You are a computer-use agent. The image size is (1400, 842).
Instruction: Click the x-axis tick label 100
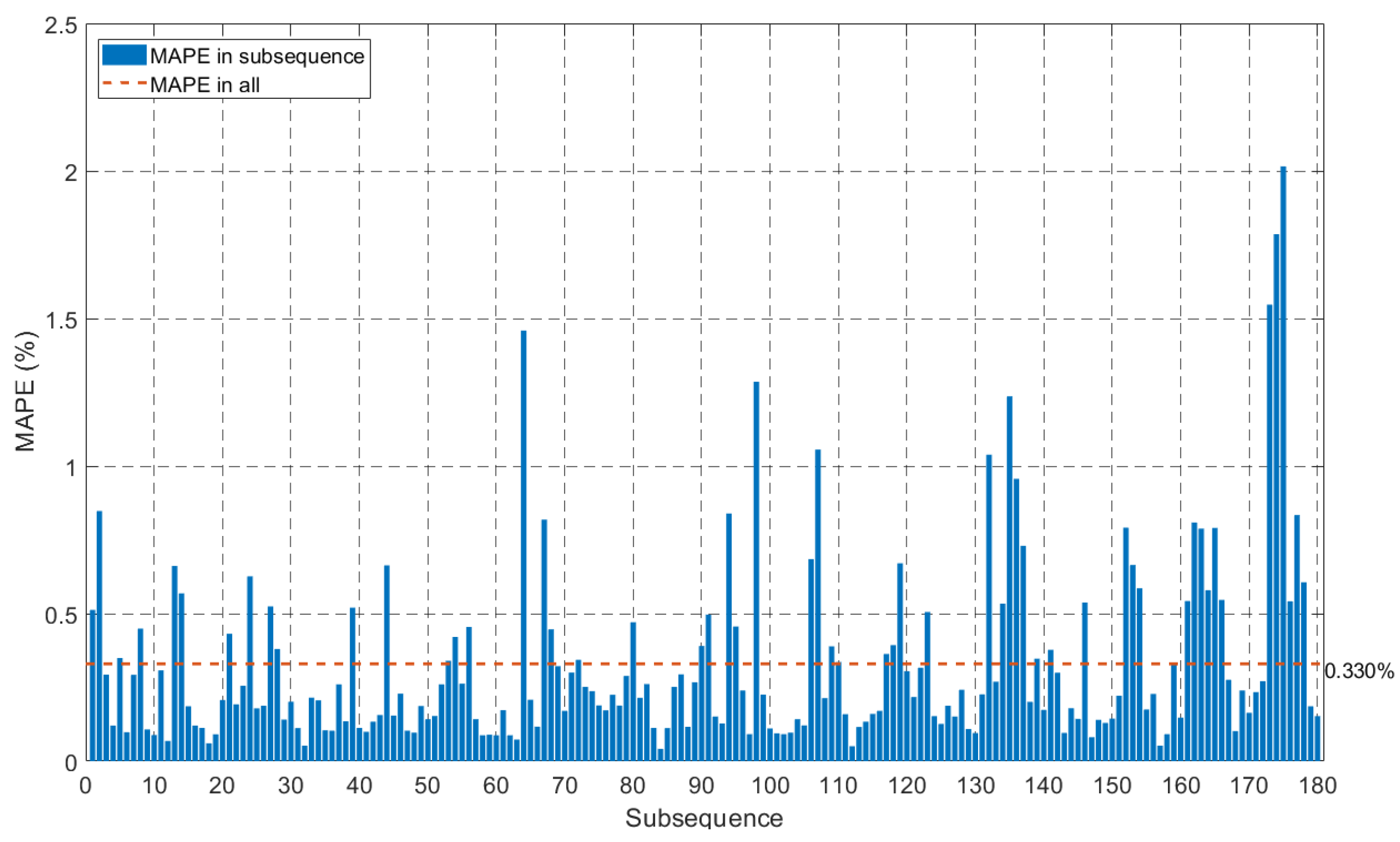tap(770, 785)
